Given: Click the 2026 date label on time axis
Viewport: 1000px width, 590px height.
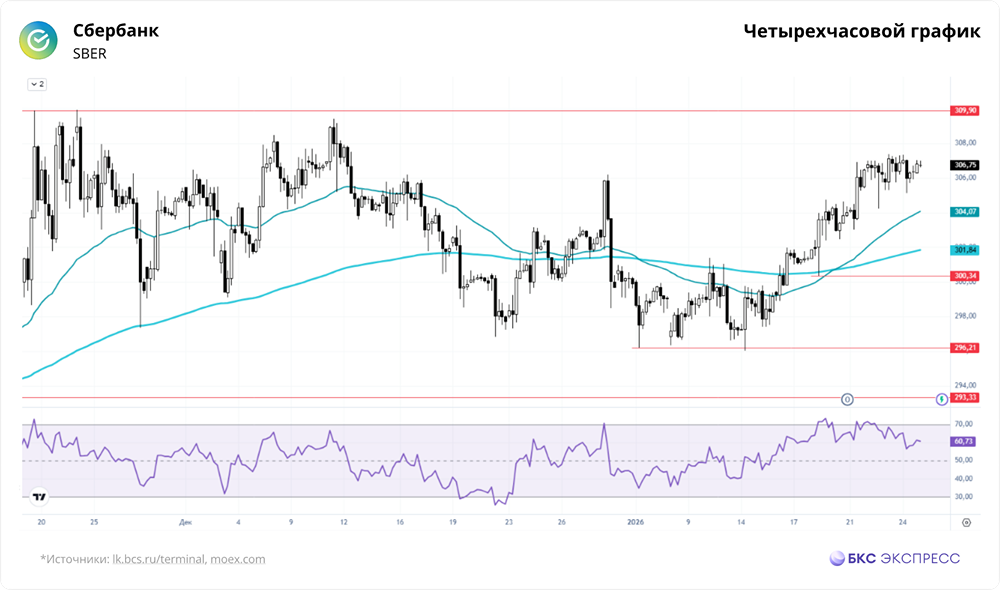Looking at the screenshot, I should 635,522.
